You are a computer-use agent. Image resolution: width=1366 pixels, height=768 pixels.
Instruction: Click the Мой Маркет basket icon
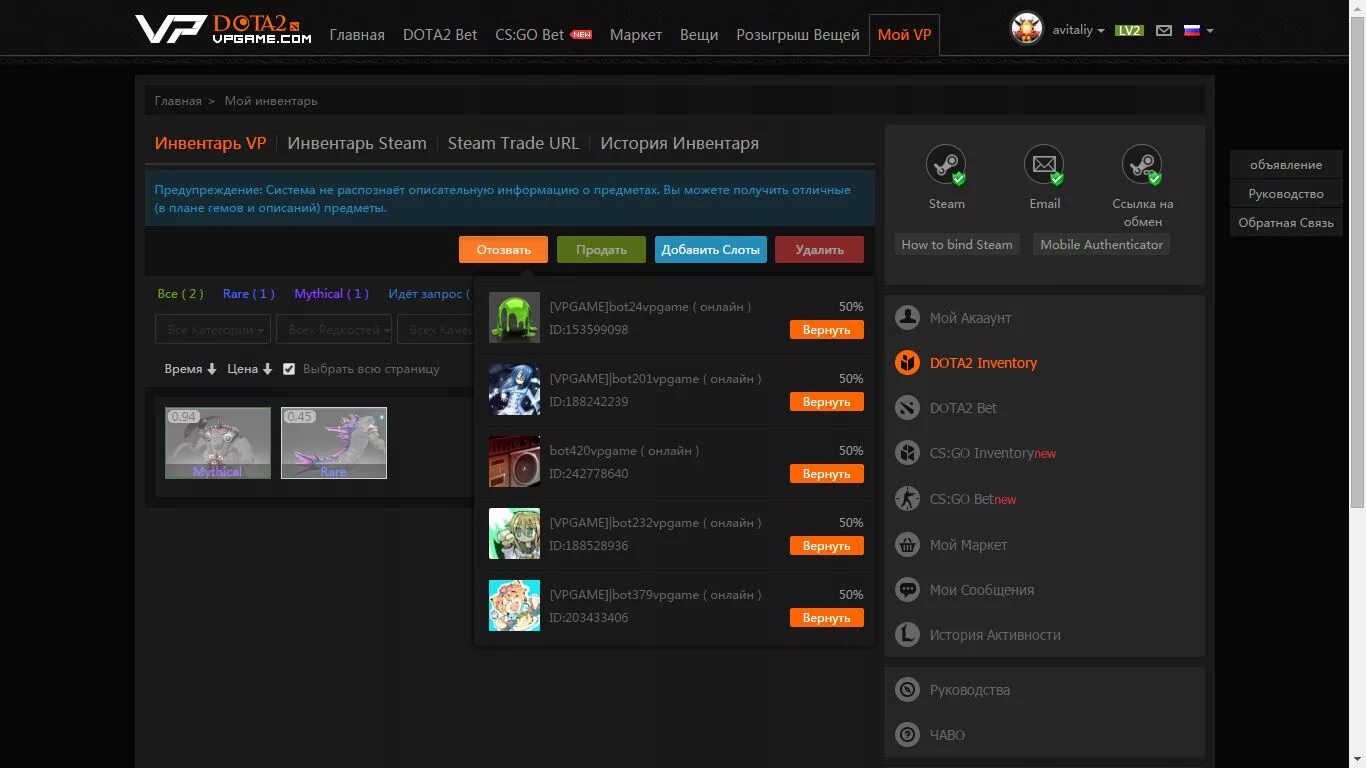907,545
